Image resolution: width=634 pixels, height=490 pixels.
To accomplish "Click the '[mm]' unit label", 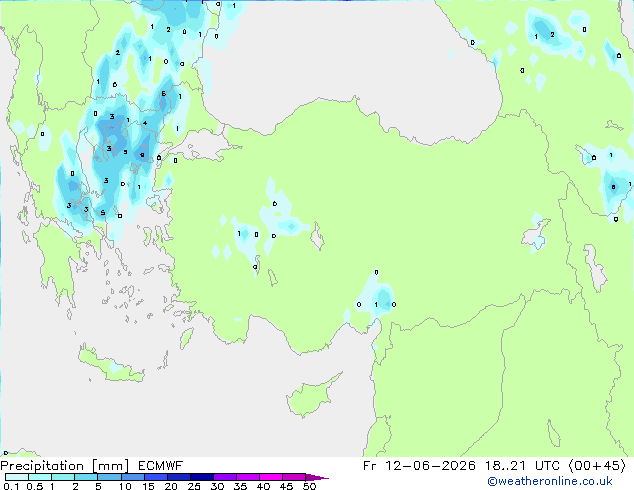I will (x=110, y=466).
